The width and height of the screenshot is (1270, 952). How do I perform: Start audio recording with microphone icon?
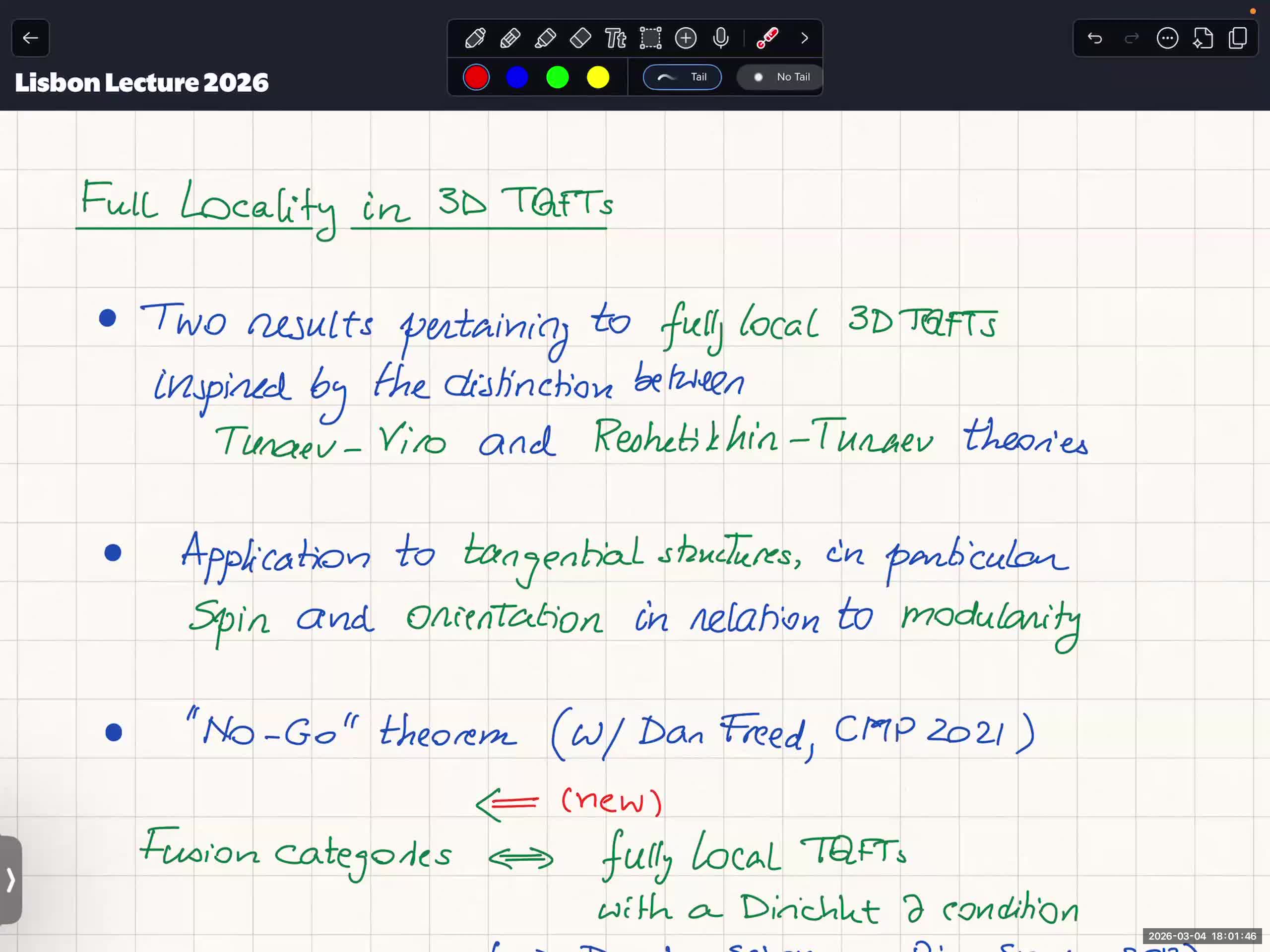click(x=720, y=39)
